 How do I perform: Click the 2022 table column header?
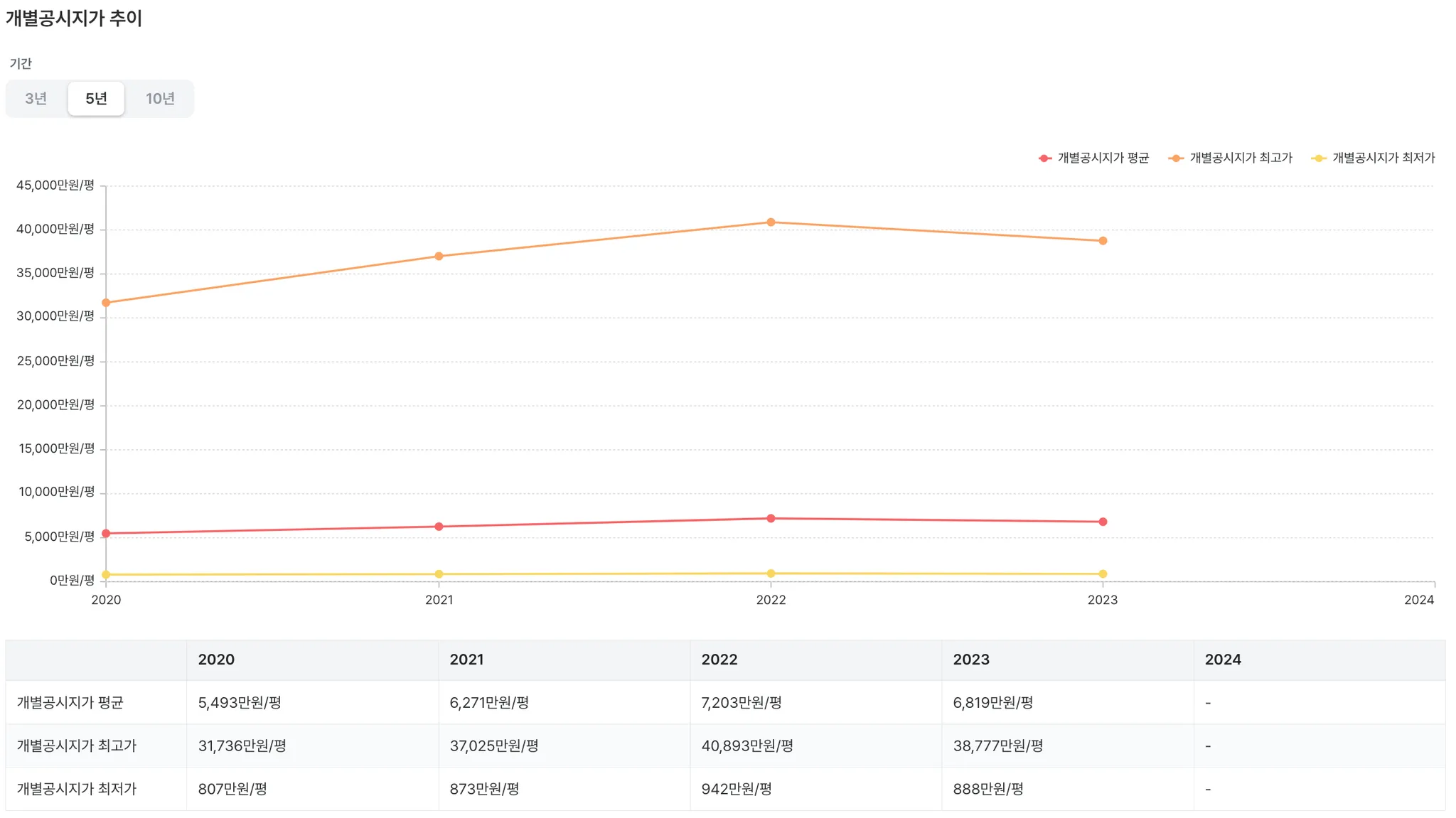(x=719, y=660)
